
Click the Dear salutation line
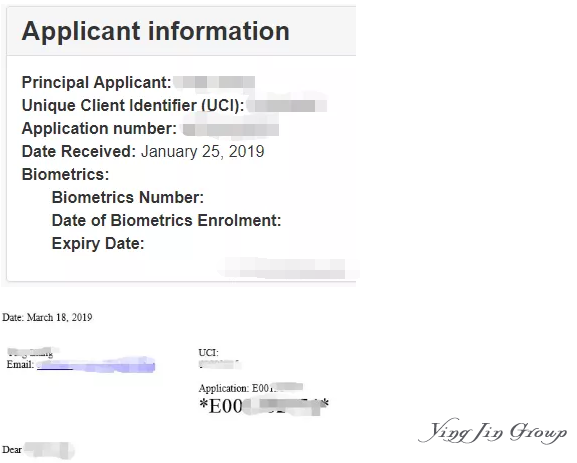click(x=38, y=450)
